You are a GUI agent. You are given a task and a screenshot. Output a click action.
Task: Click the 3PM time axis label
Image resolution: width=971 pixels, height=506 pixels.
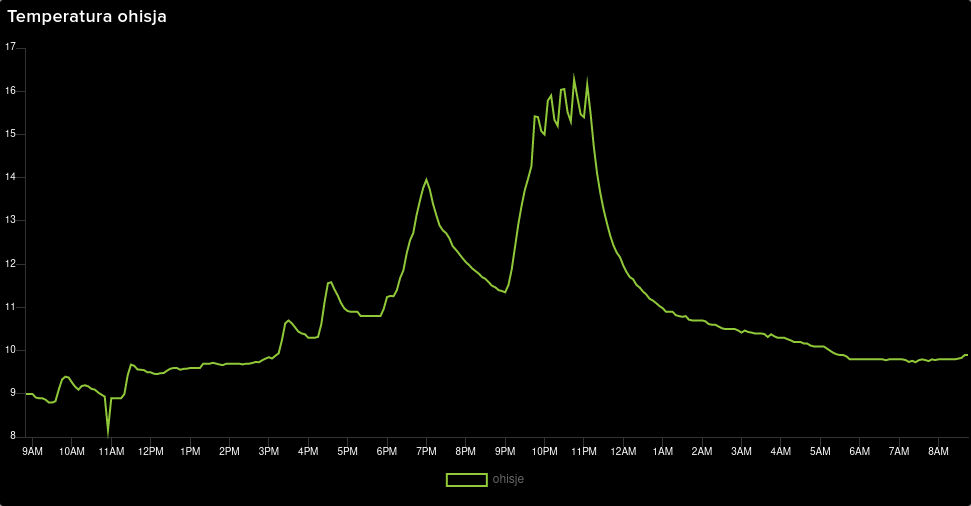(x=268, y=452)
